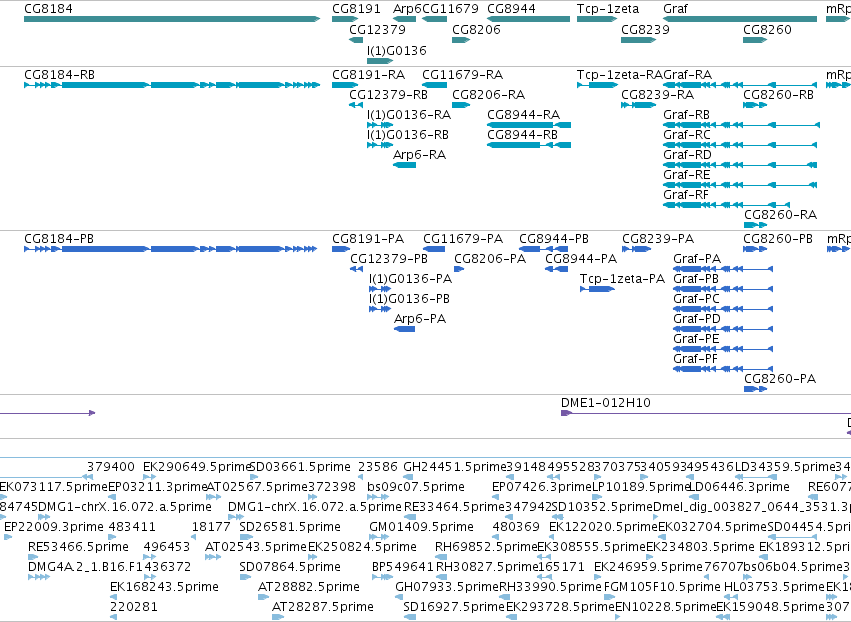Click the CG8260-RA transcript label
851x622 pixels.
tap(780, 215)
